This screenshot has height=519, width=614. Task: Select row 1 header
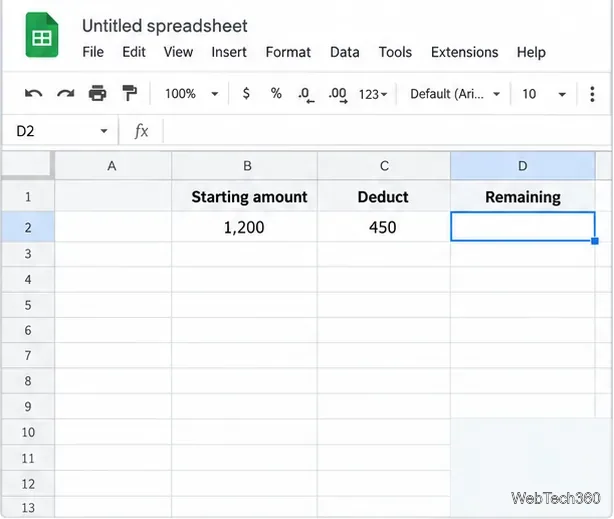tap(28, 196)
